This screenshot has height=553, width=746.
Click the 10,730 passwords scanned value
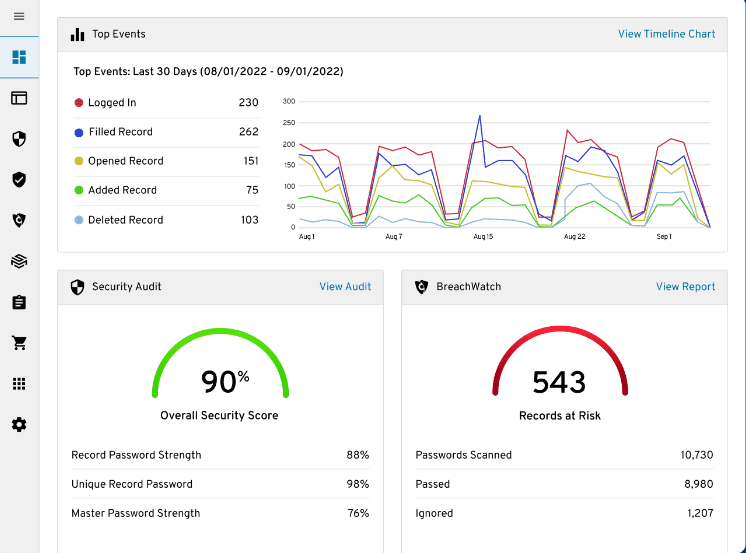tap(697, 455)
